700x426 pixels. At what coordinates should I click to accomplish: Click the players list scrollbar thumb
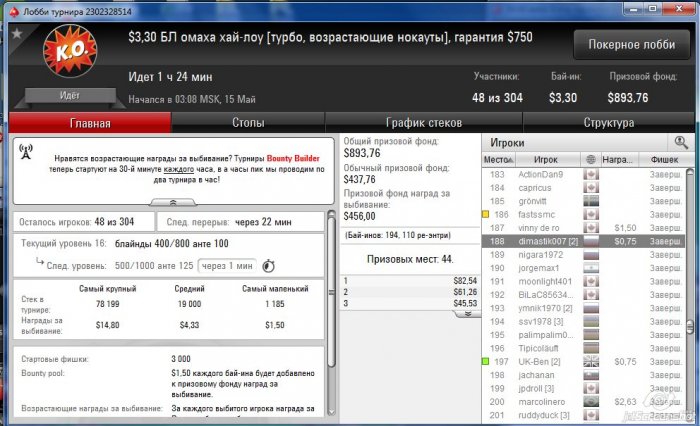[690, 327]
